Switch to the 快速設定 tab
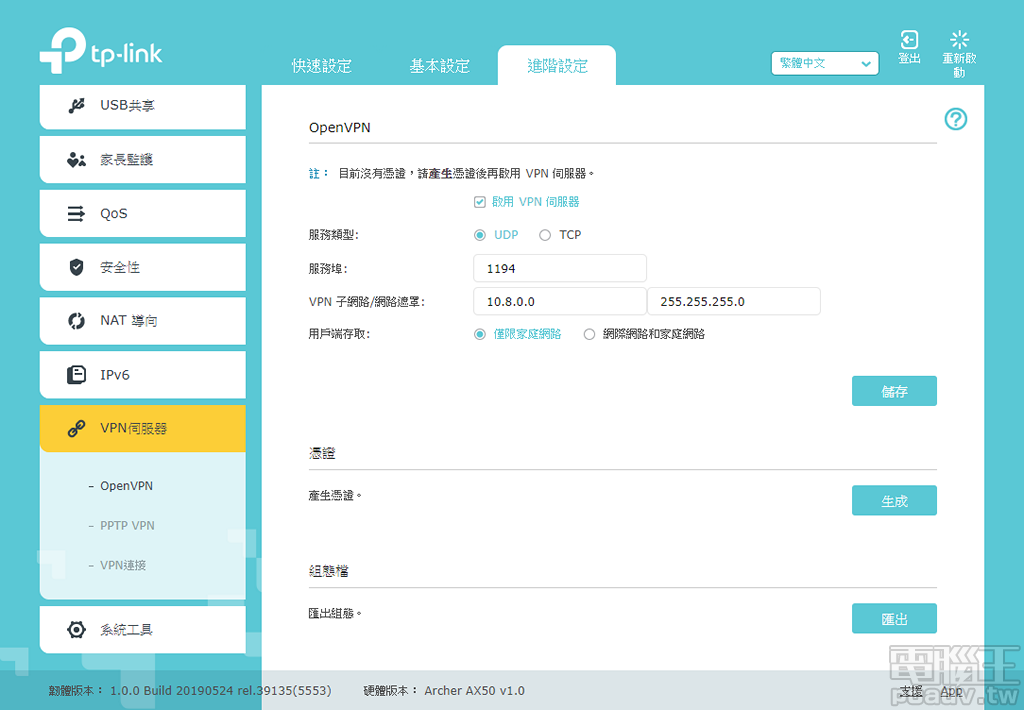Viewport: 1024px width, 710px height. click(x=320, y=66)
